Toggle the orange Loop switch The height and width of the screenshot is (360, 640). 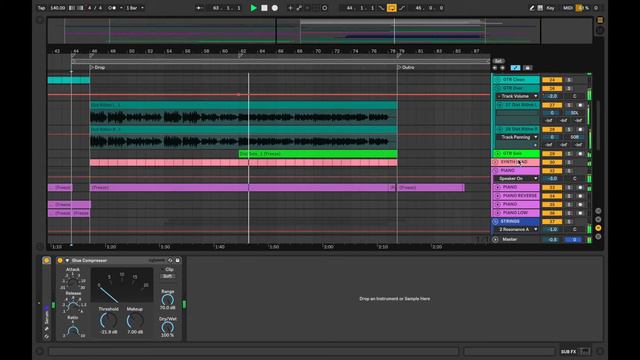click(x=391, y=8)
